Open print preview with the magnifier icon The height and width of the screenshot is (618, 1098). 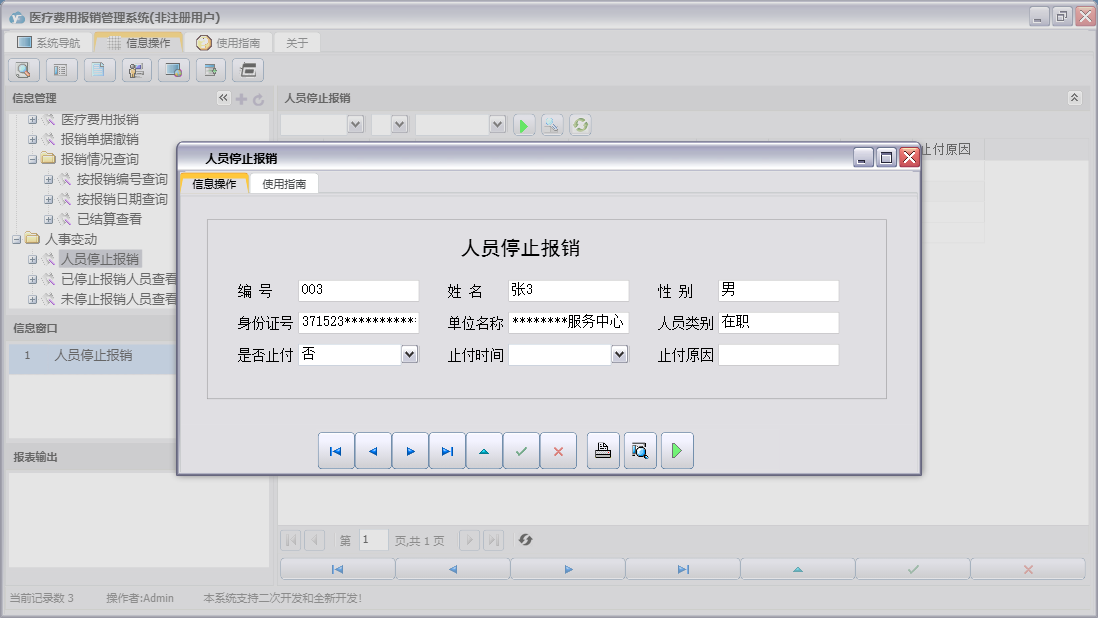point(640,451)
